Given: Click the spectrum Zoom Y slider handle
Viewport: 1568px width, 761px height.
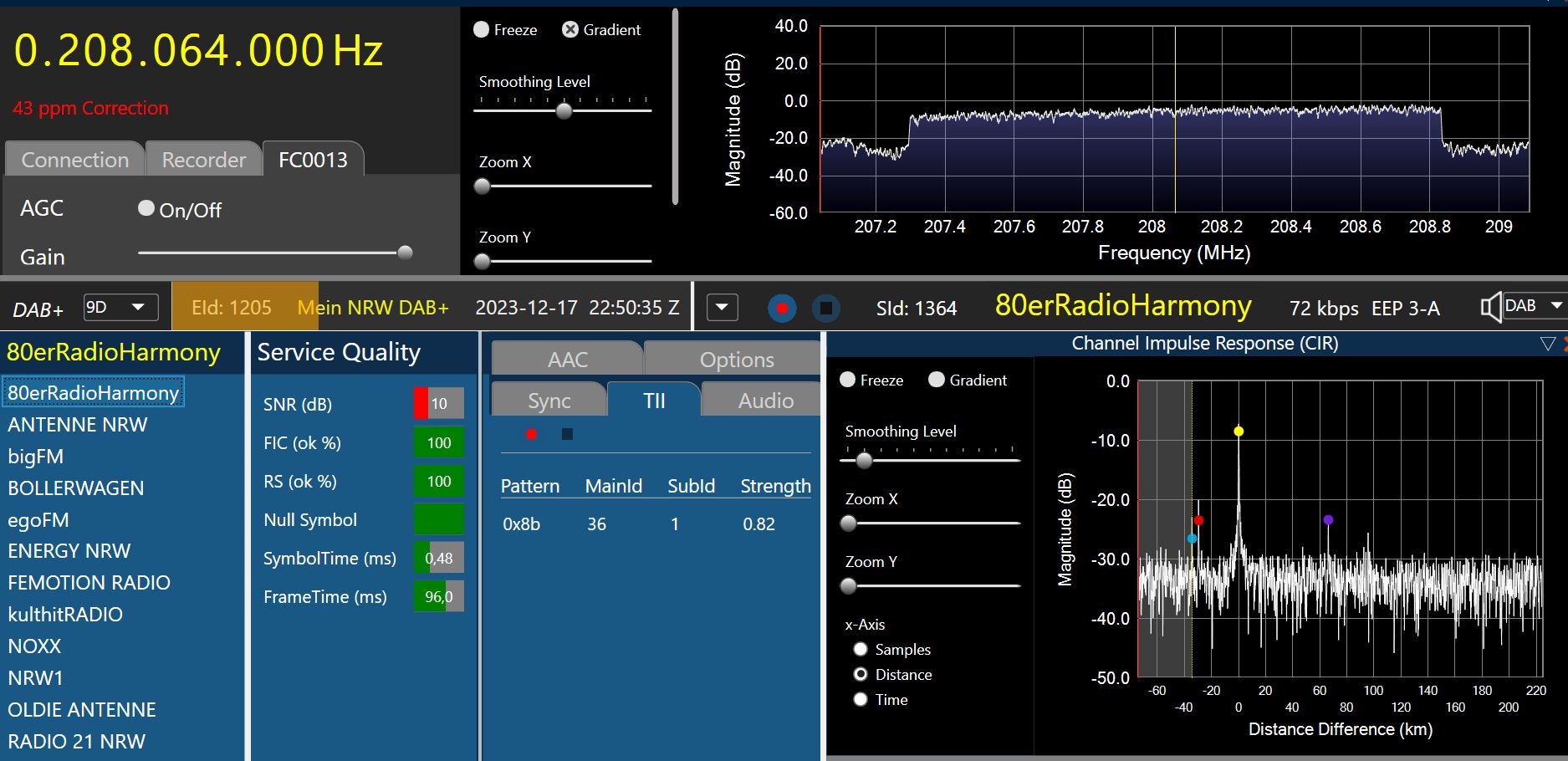Looking at the screenshot, I should [483, 262].
